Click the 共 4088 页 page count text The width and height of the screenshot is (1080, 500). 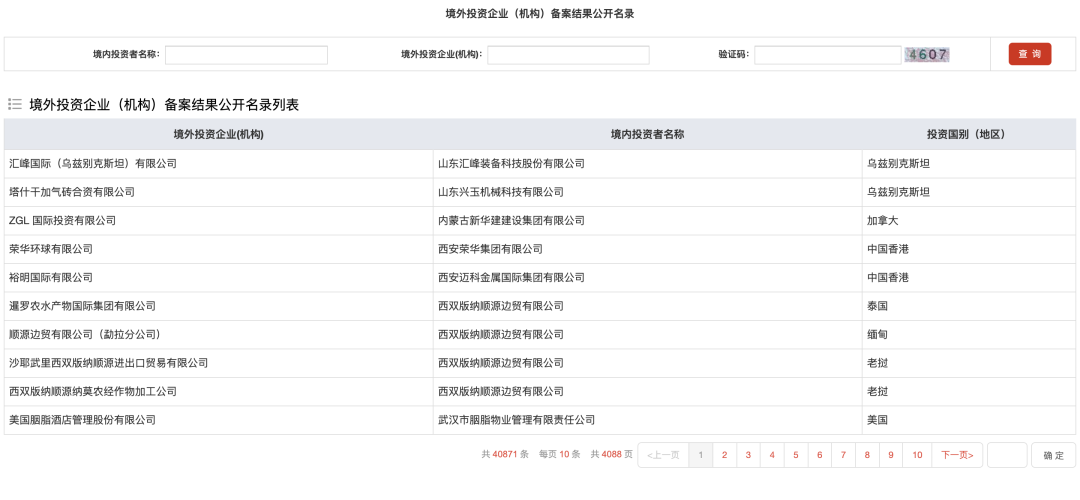point(612,455)
